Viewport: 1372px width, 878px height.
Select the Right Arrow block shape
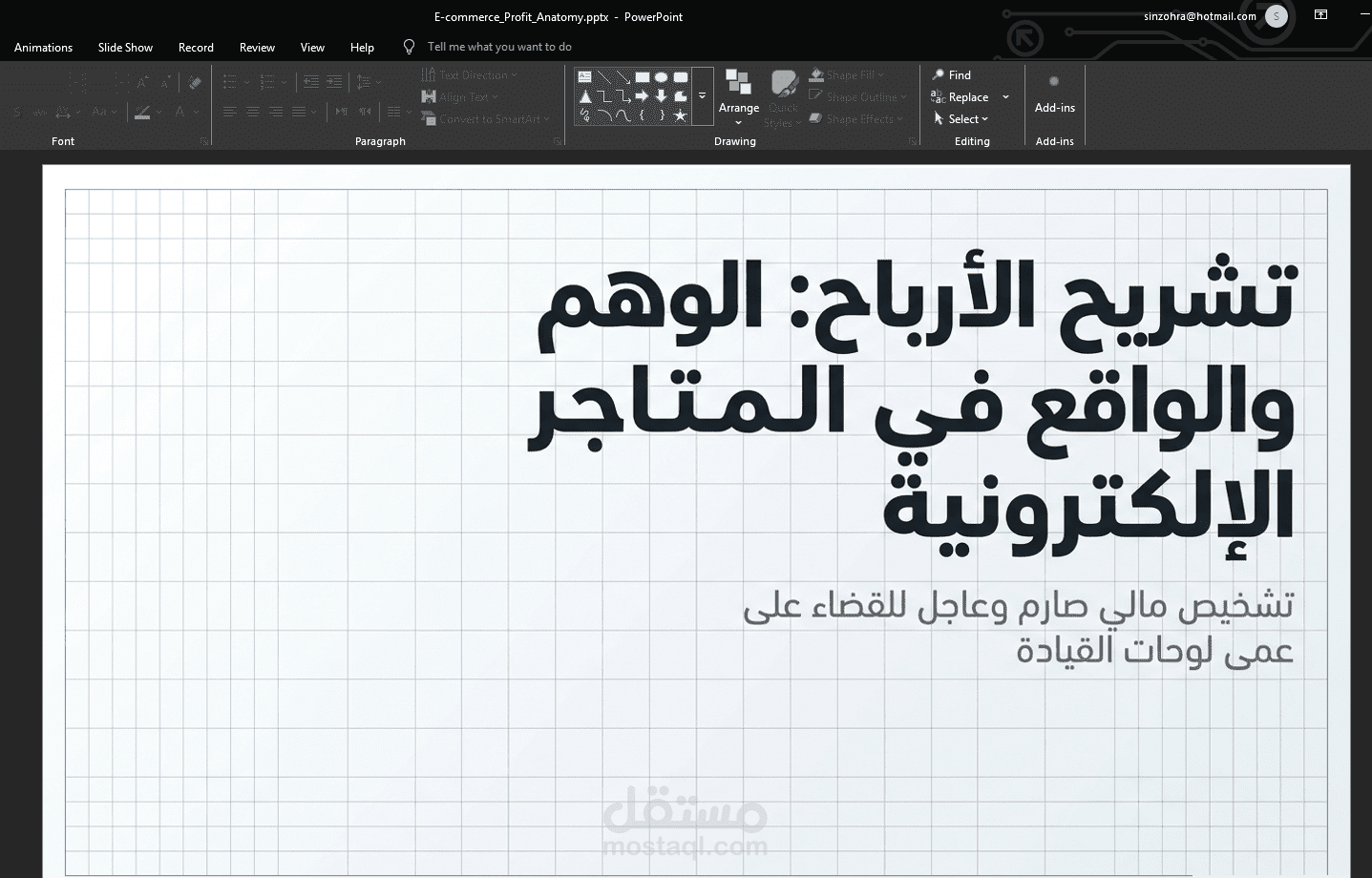[x=643, y=96]
